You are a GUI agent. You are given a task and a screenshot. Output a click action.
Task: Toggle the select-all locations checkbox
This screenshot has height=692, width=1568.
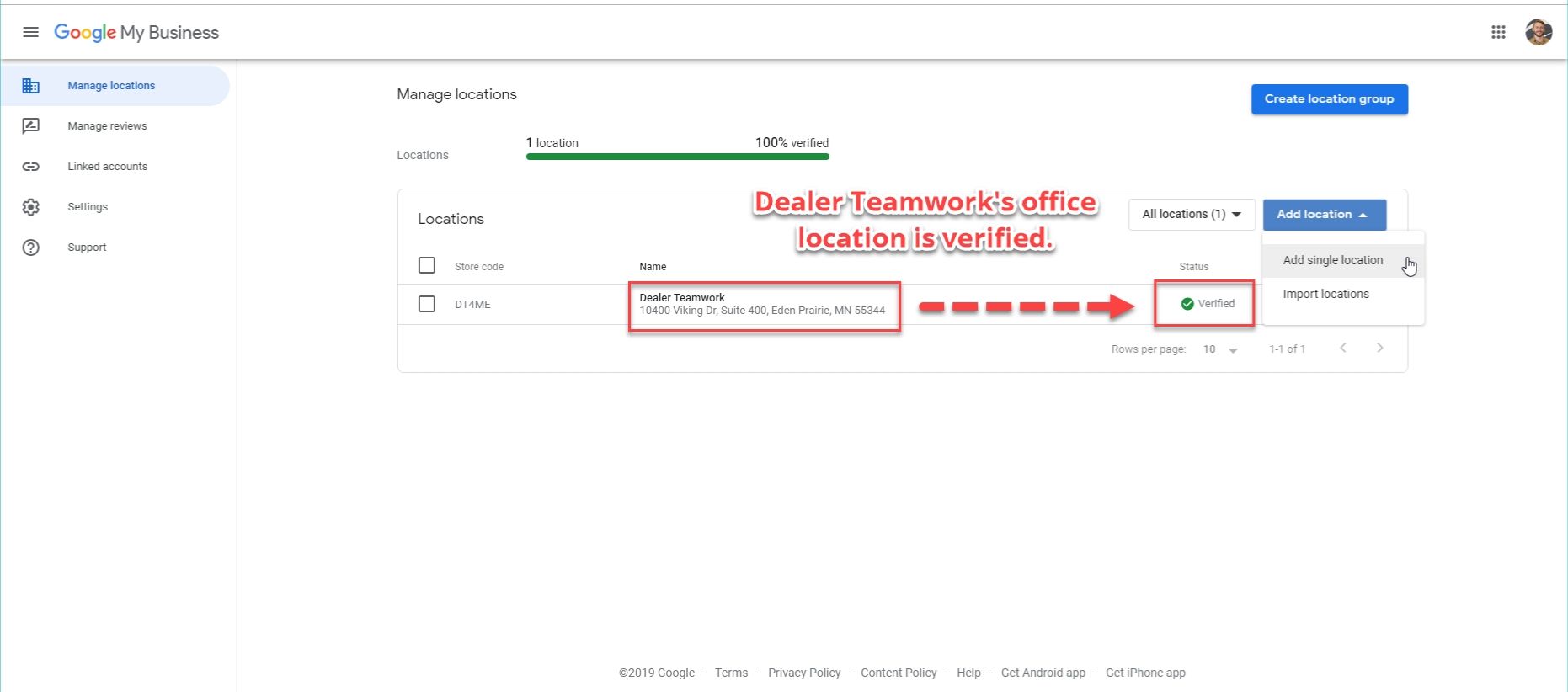tap(427, 266)
